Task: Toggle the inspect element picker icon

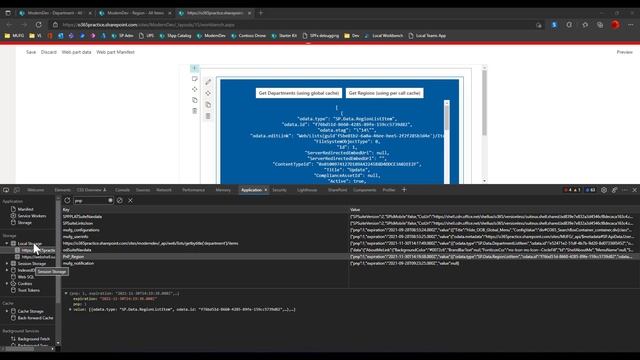Action: click(x=6, y=190)
